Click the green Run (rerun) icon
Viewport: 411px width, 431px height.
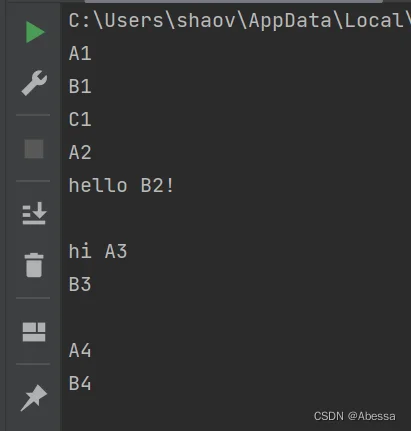[x=35, y=32]
